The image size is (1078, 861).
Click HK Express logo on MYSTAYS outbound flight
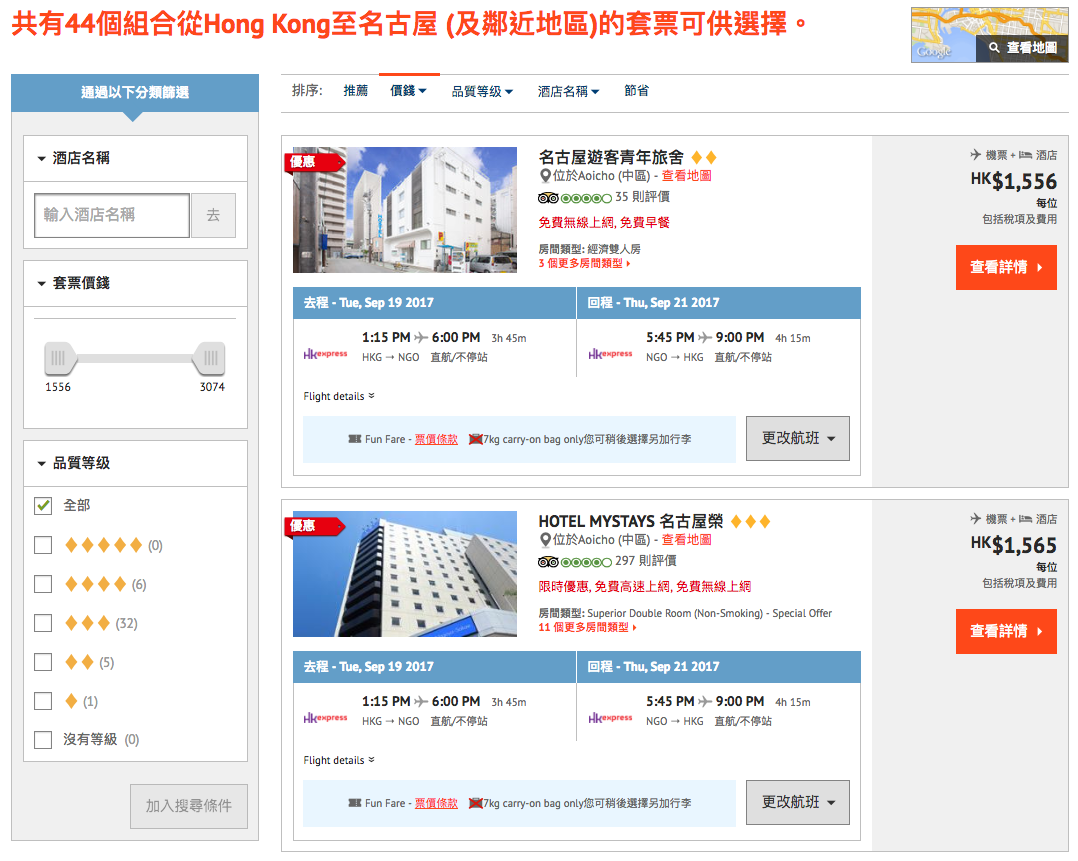(325, 718)
